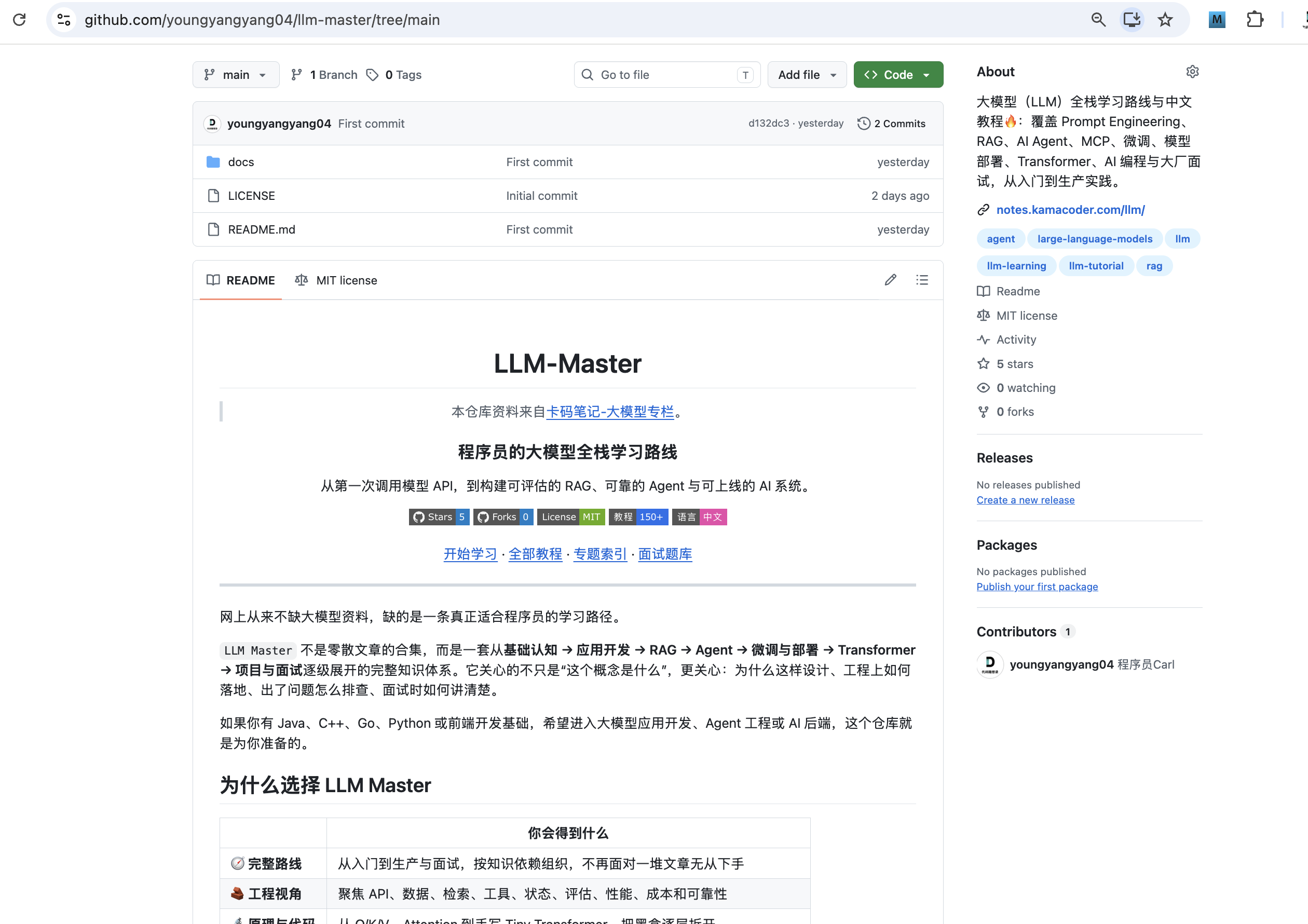Viewport: 1308px width, 924px height.
Task: Click the README.md file icon
Action: [x=213, y=229]
